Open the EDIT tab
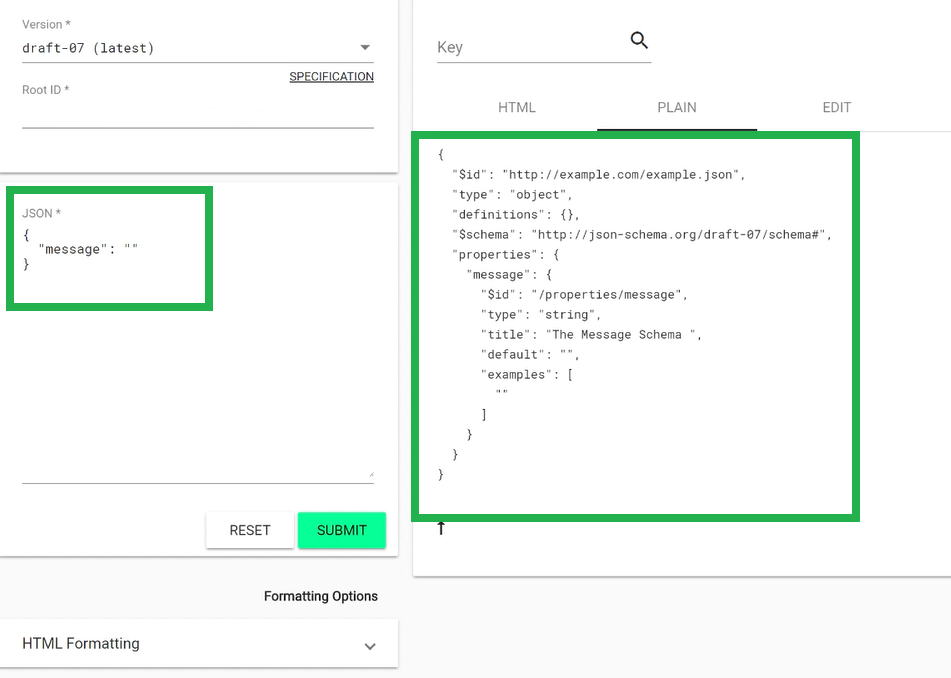951x678 pixels. [x=836, y=108]
